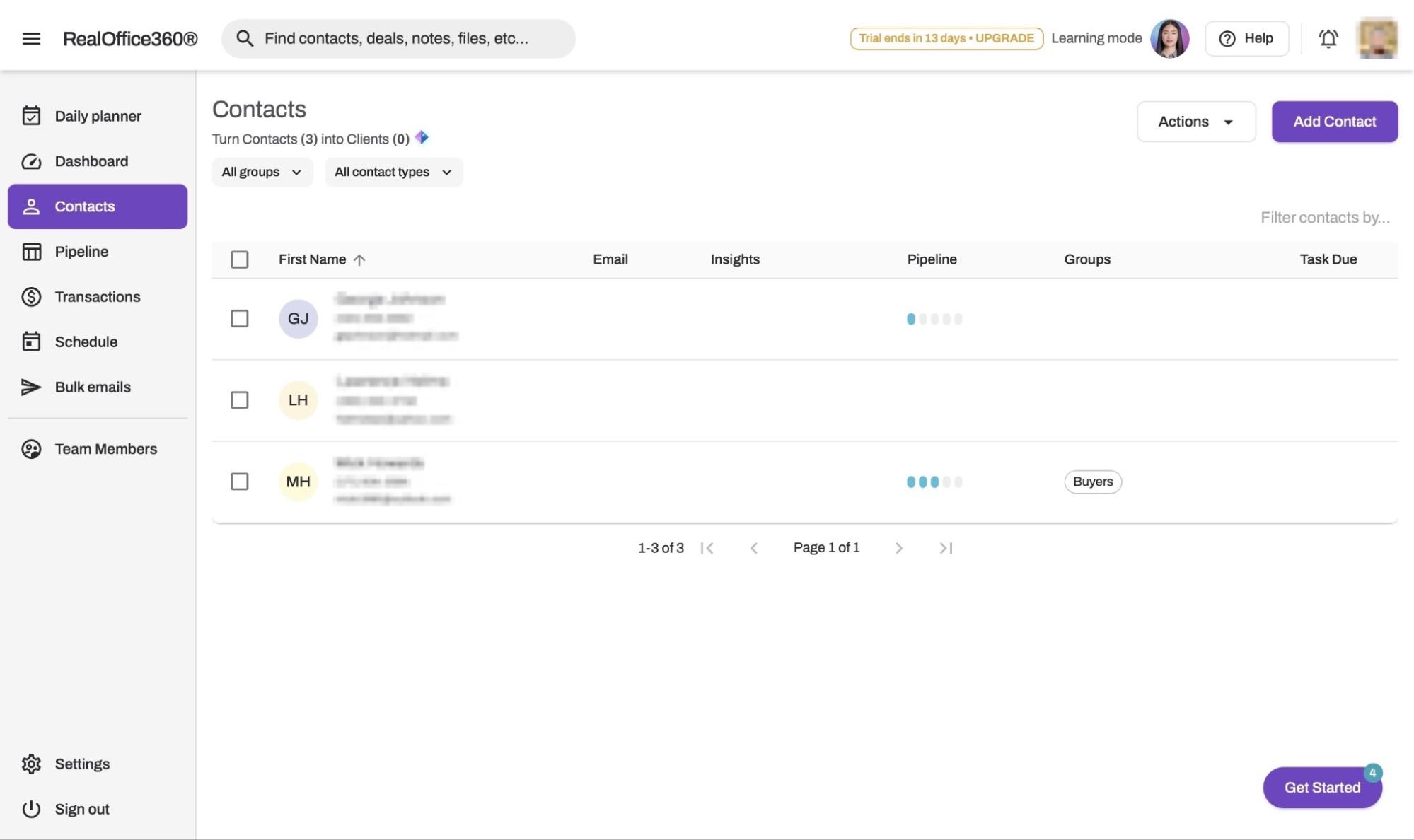Tick the checkbox for MH contact
This screenshot has width=1414, height=840.
[x=239, y=482]
